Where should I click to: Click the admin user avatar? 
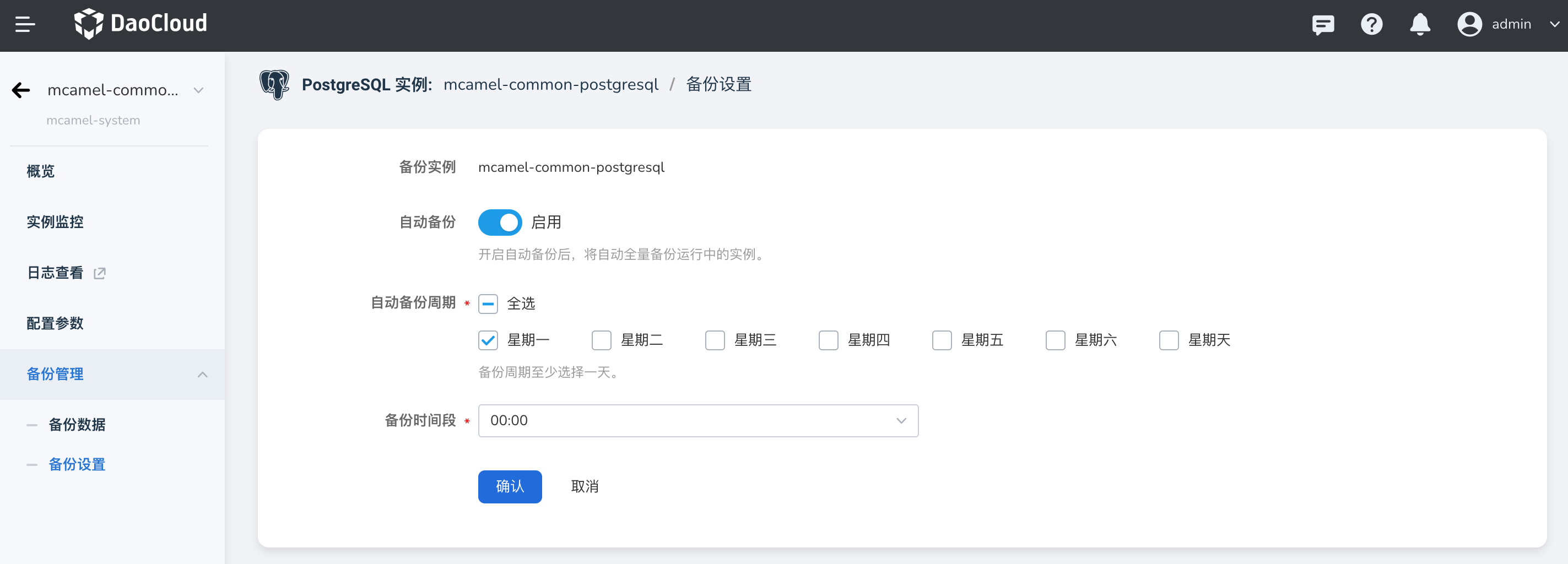pos(1469,25)
